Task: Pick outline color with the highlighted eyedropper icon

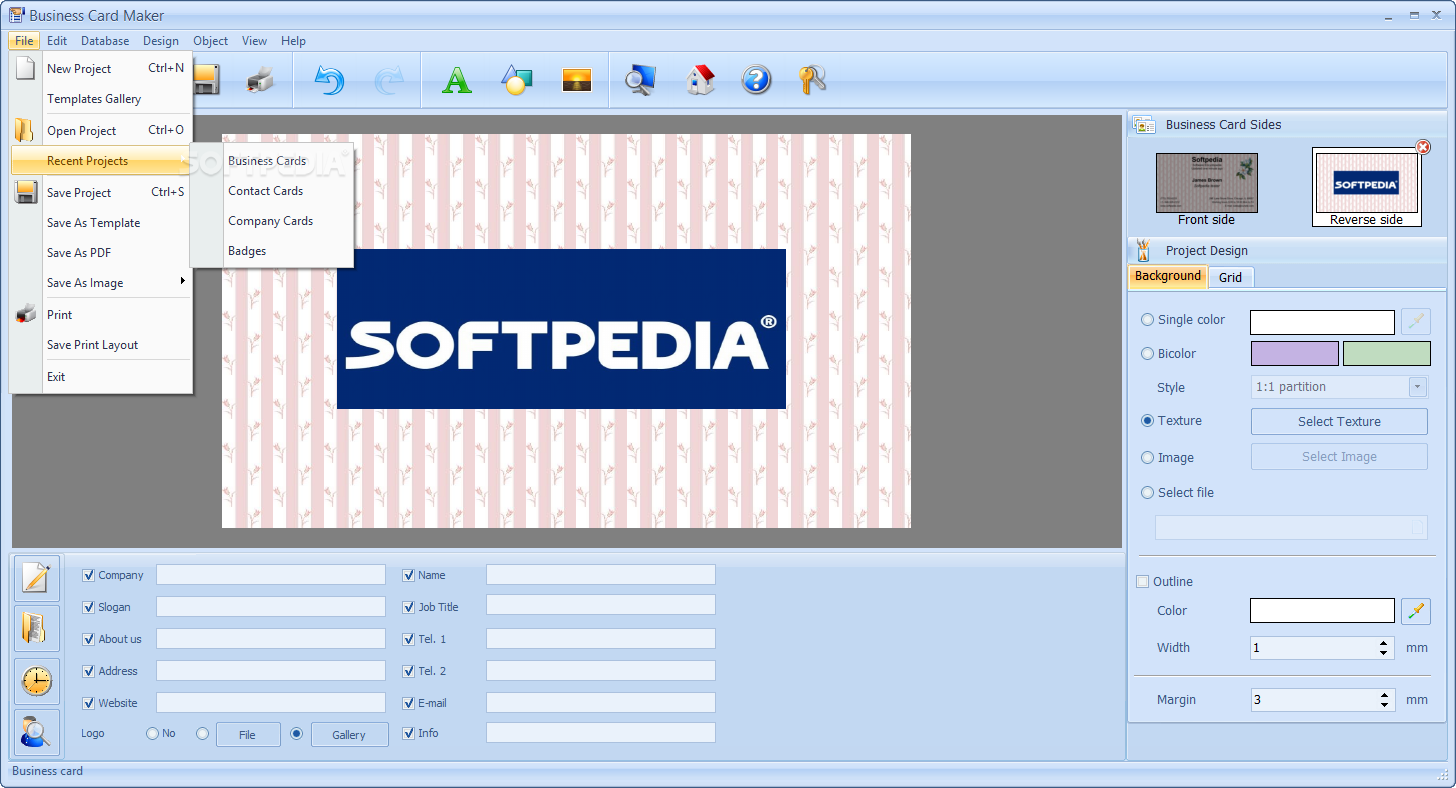Action: click(x=1416, y=611)
